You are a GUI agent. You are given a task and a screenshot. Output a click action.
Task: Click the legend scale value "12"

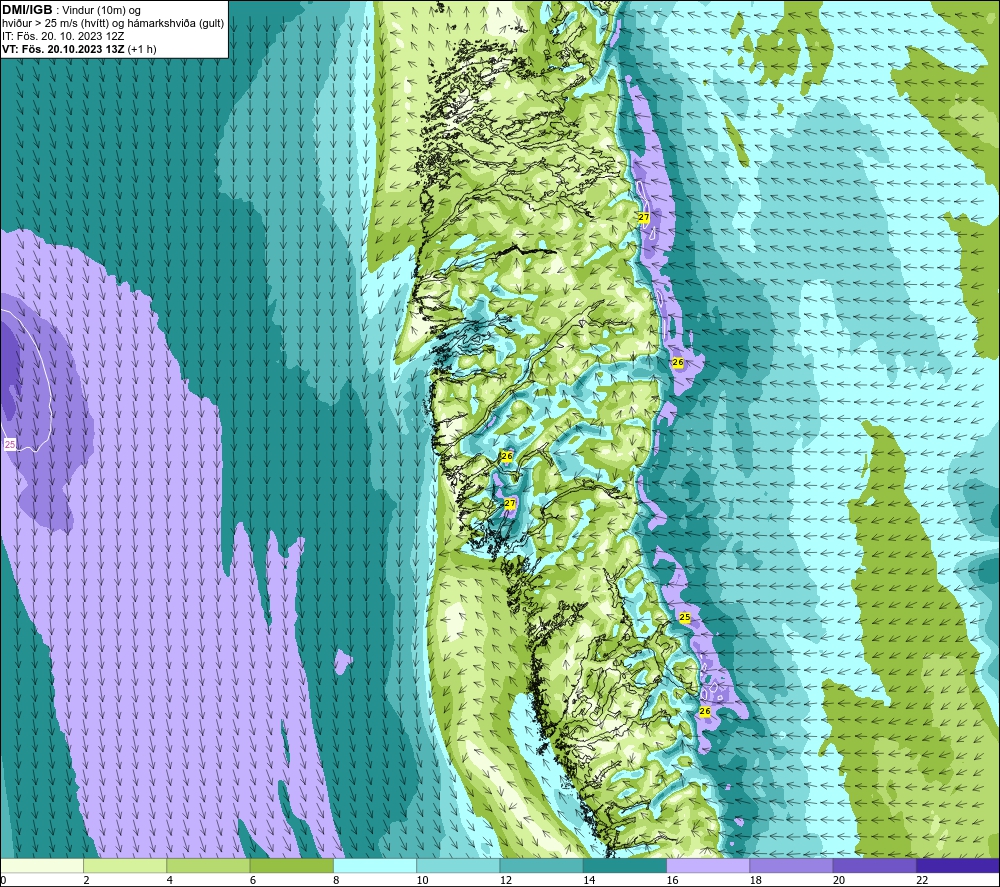click(506, 880)
